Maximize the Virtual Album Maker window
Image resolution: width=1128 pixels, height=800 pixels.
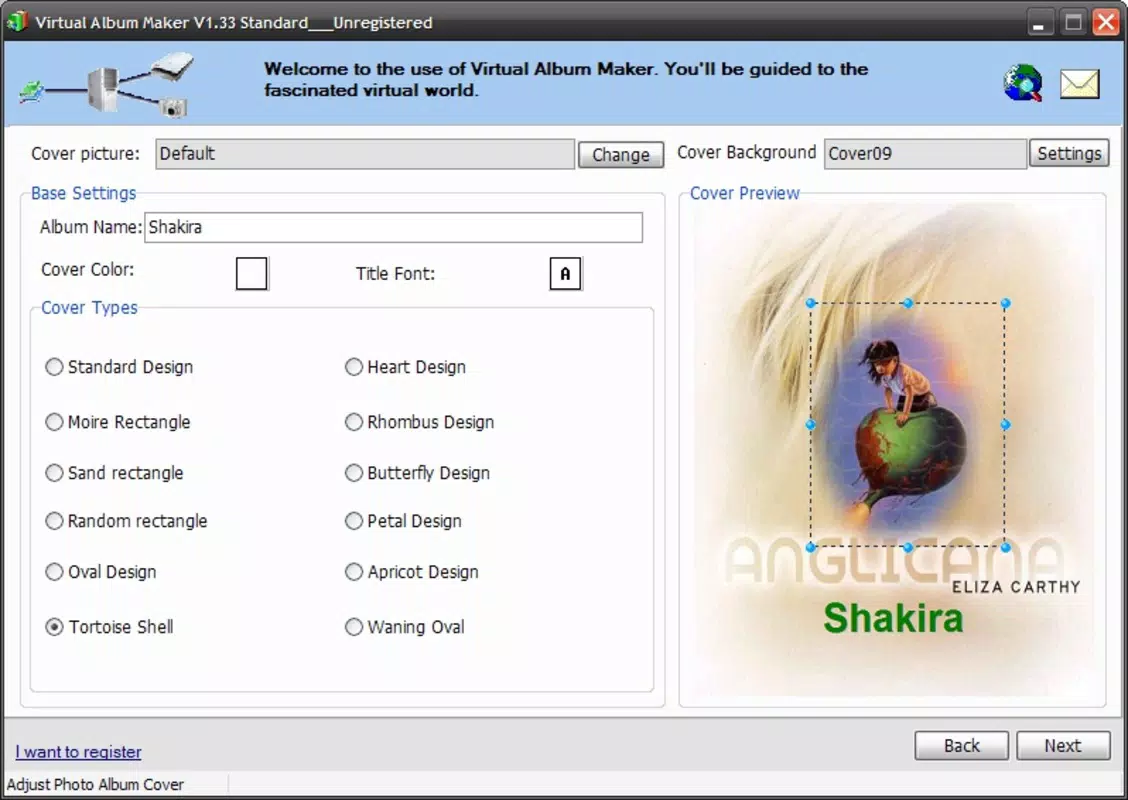click(x=1073, y=22)
